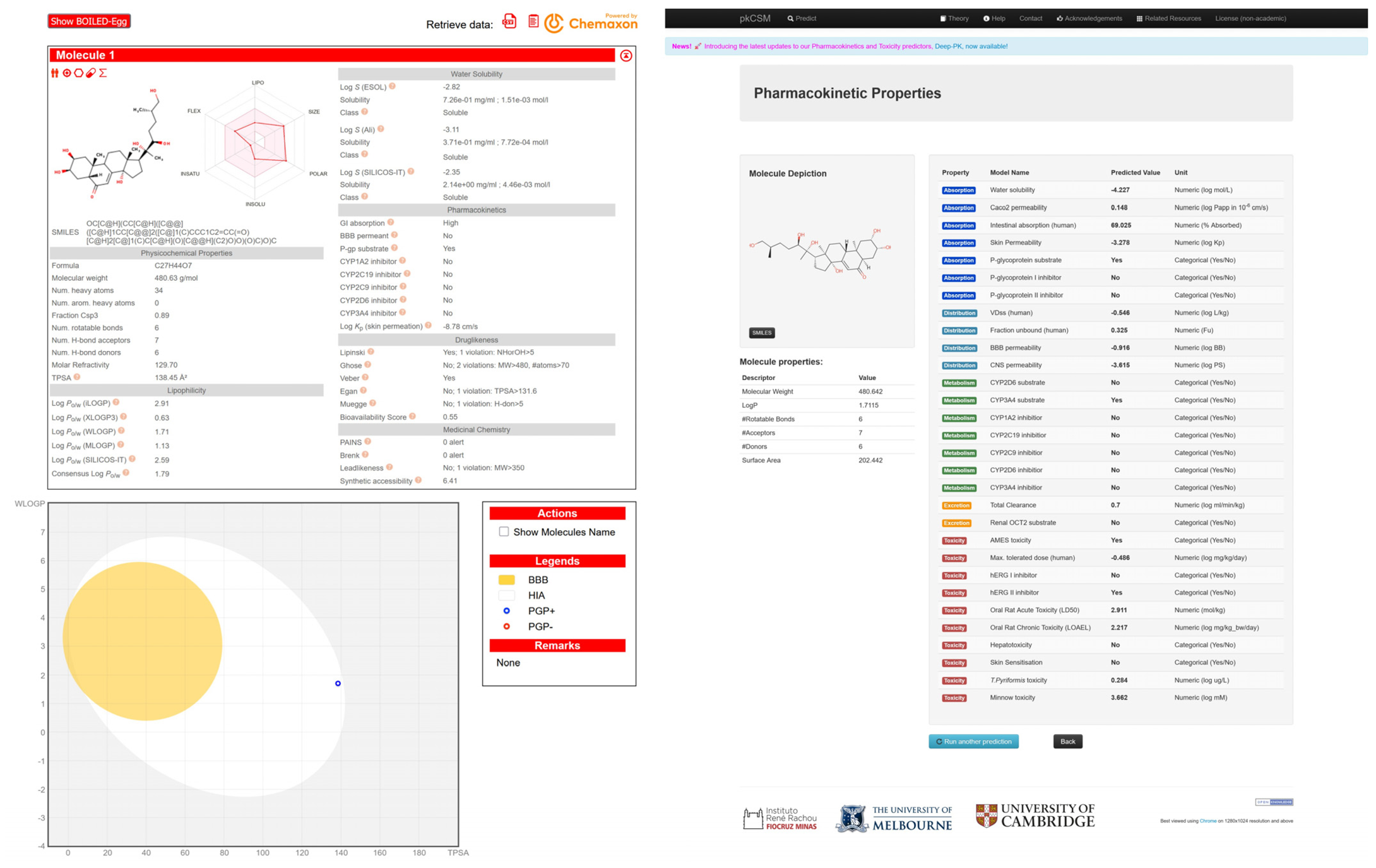Click the red PGP- legend marker
The image size is (1376, 868).
pyautogui.click(x=506, y=626)
